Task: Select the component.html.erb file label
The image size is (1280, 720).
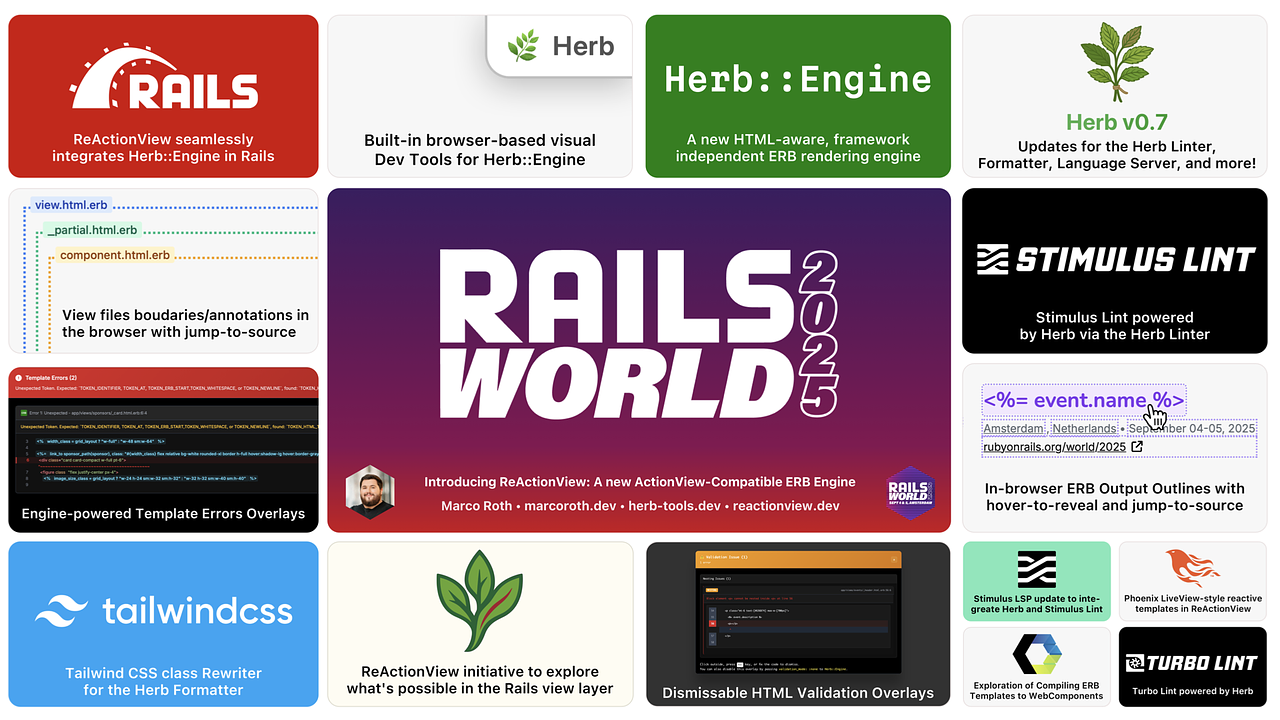Action: (115, 255)
